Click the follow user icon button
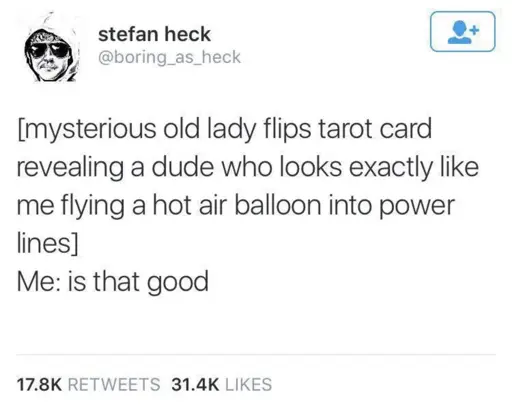 pos(463,32)
